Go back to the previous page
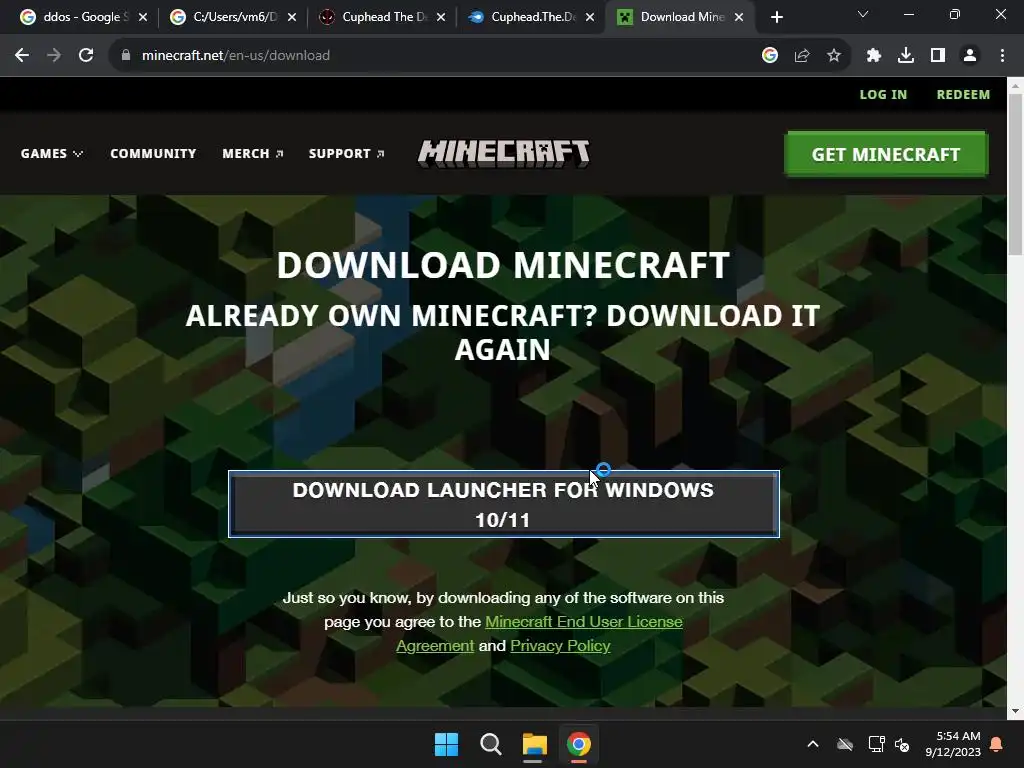The image size is (1024, 768). click(x=22, y=56)
